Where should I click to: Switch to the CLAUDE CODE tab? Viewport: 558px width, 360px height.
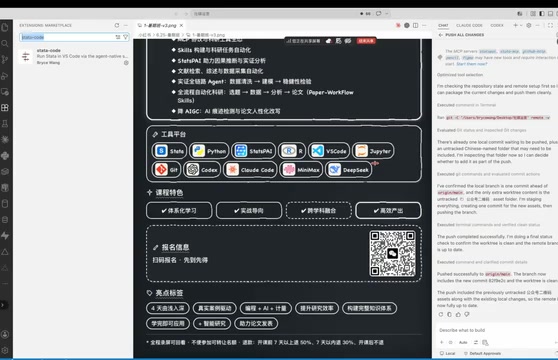[x=469, y=25]
